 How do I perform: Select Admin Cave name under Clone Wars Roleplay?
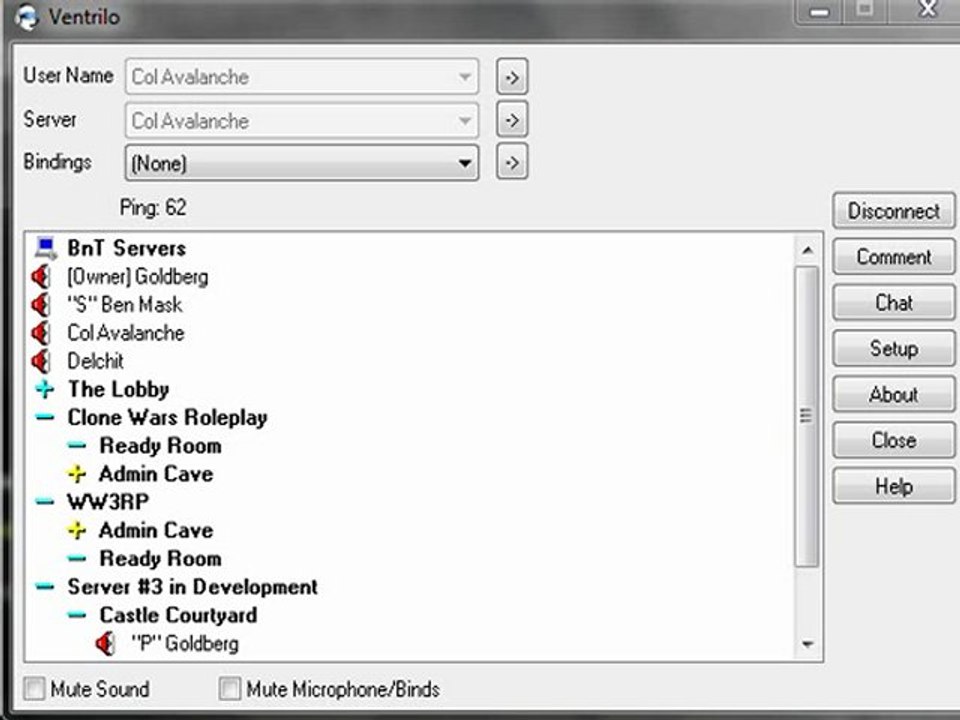(x=156, y=474)
